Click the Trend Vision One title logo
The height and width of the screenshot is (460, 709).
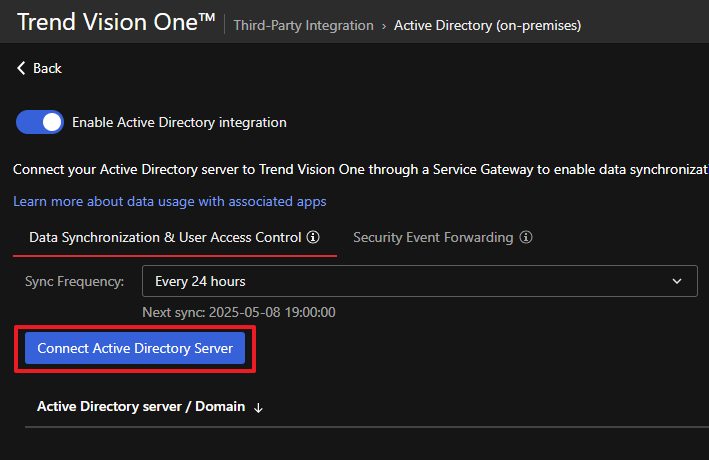(x=116, y=23)
